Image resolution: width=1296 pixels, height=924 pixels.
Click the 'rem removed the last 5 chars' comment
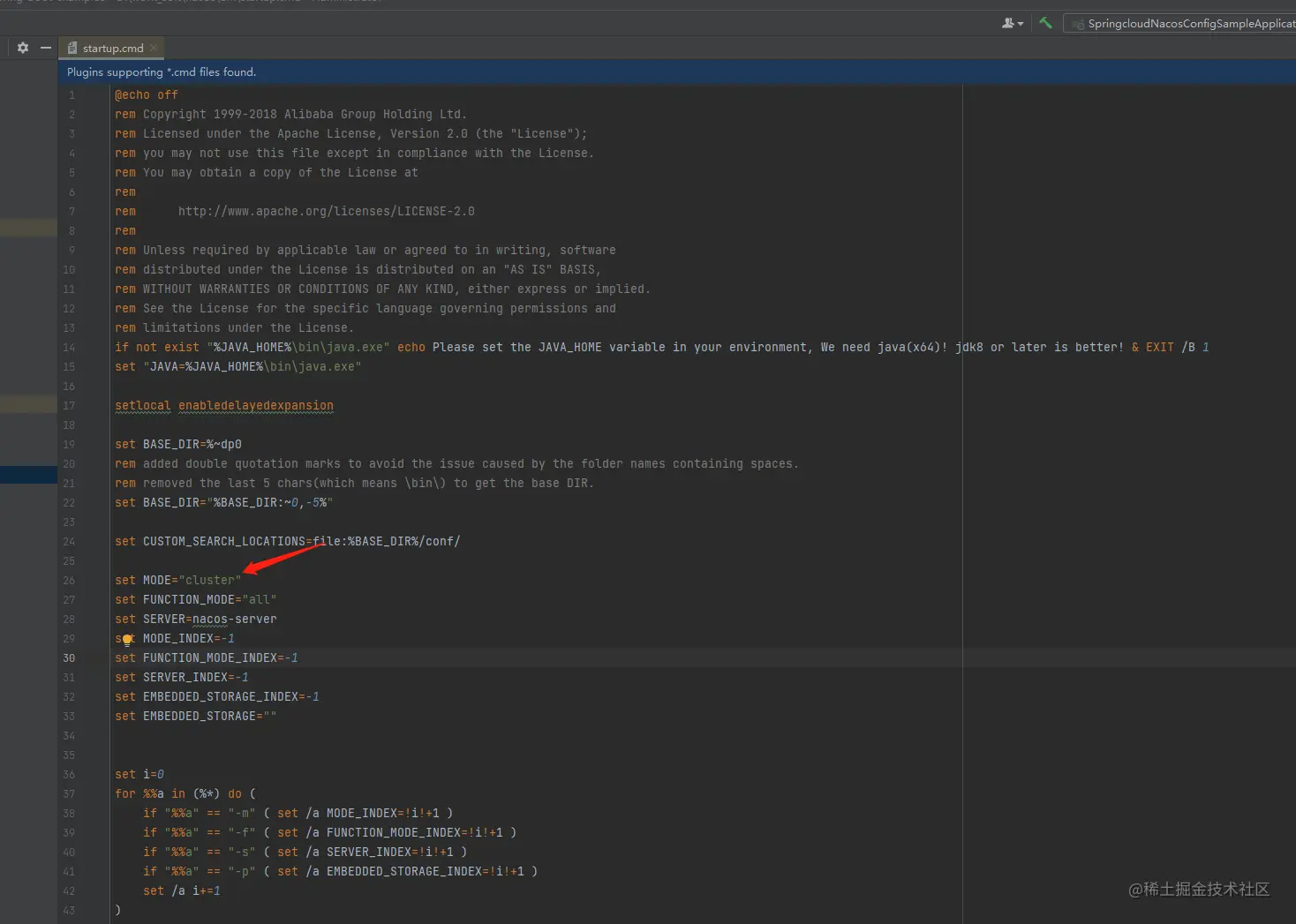[x=355, y=484]
